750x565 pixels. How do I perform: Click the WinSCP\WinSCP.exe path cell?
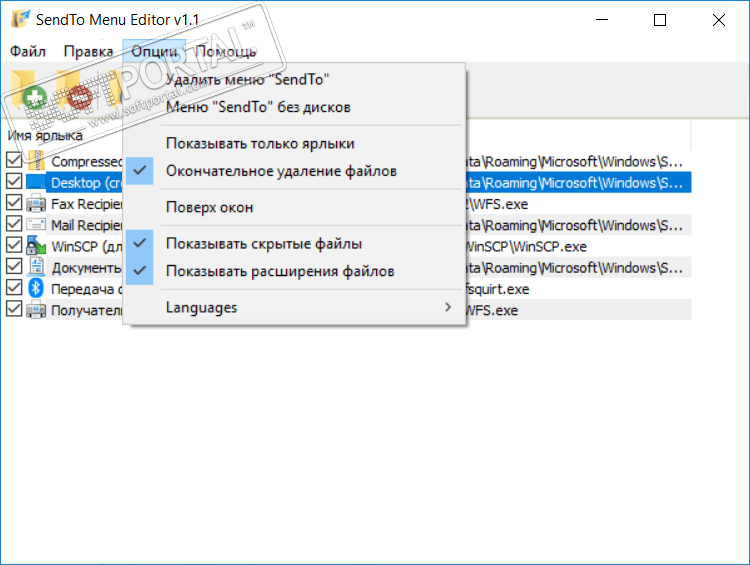[x=526, y=247]
